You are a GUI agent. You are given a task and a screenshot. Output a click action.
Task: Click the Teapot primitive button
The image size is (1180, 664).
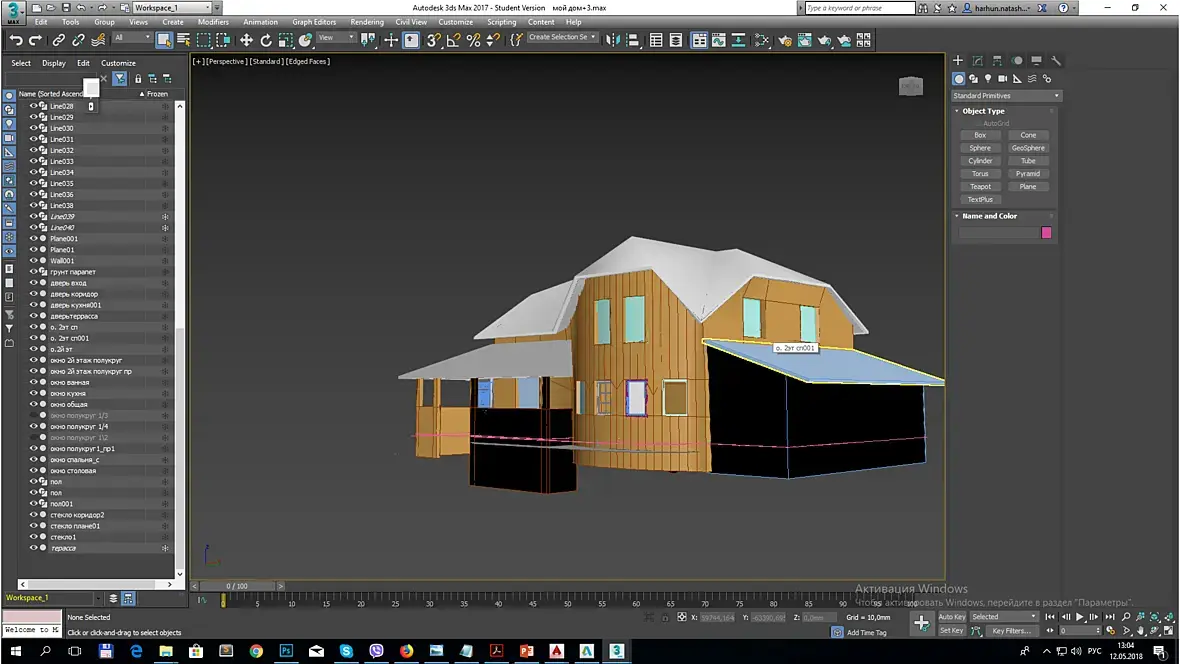pos(980,187)
